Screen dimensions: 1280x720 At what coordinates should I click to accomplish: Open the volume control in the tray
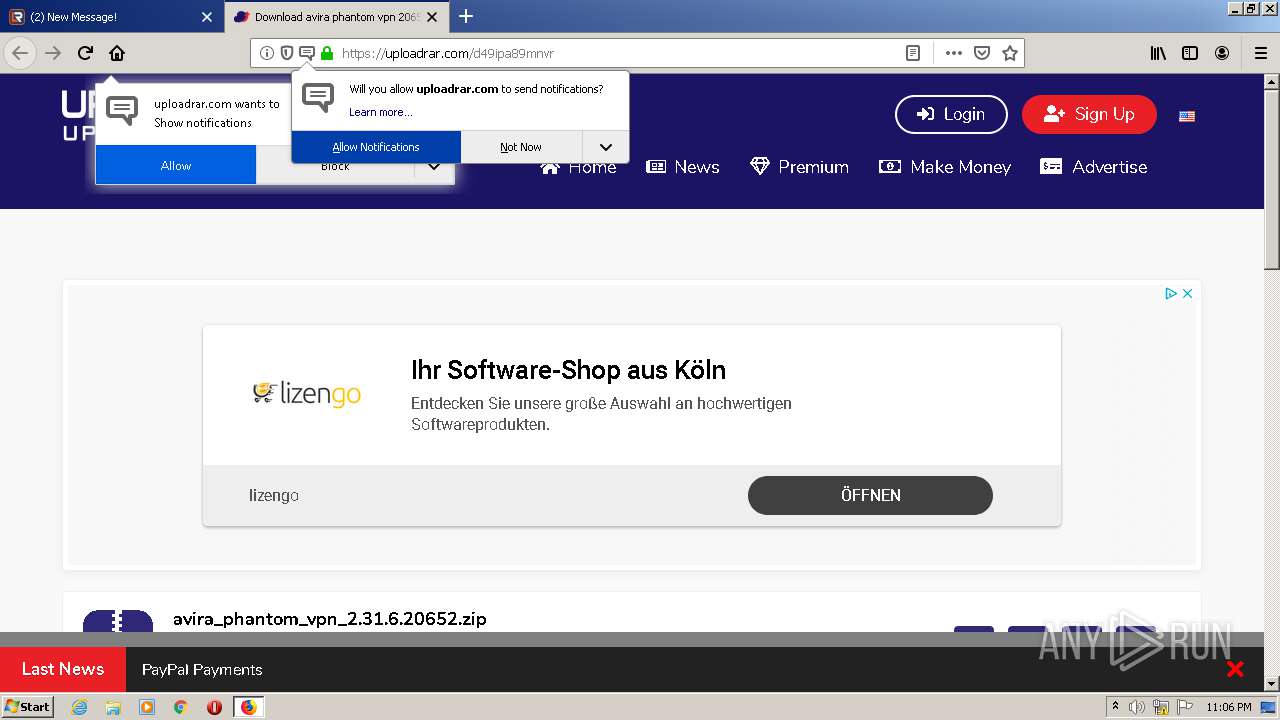[x=1137, y=707]
